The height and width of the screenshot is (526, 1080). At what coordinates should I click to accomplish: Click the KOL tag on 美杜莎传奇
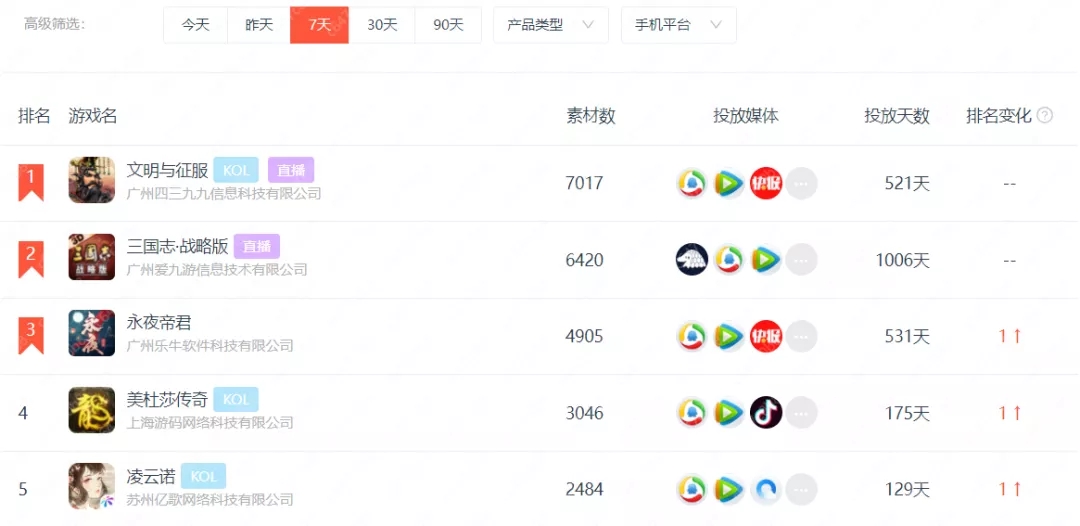point(236,399)
